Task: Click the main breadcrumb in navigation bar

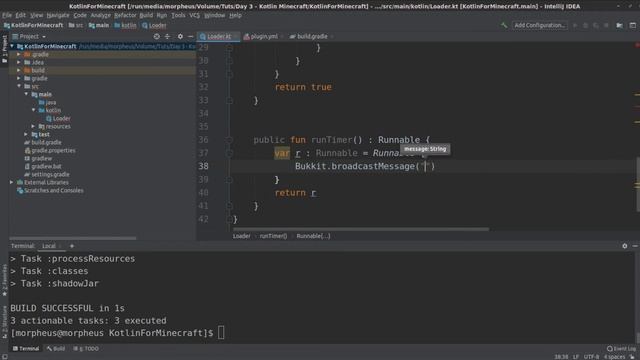Action: pos(99,25)
